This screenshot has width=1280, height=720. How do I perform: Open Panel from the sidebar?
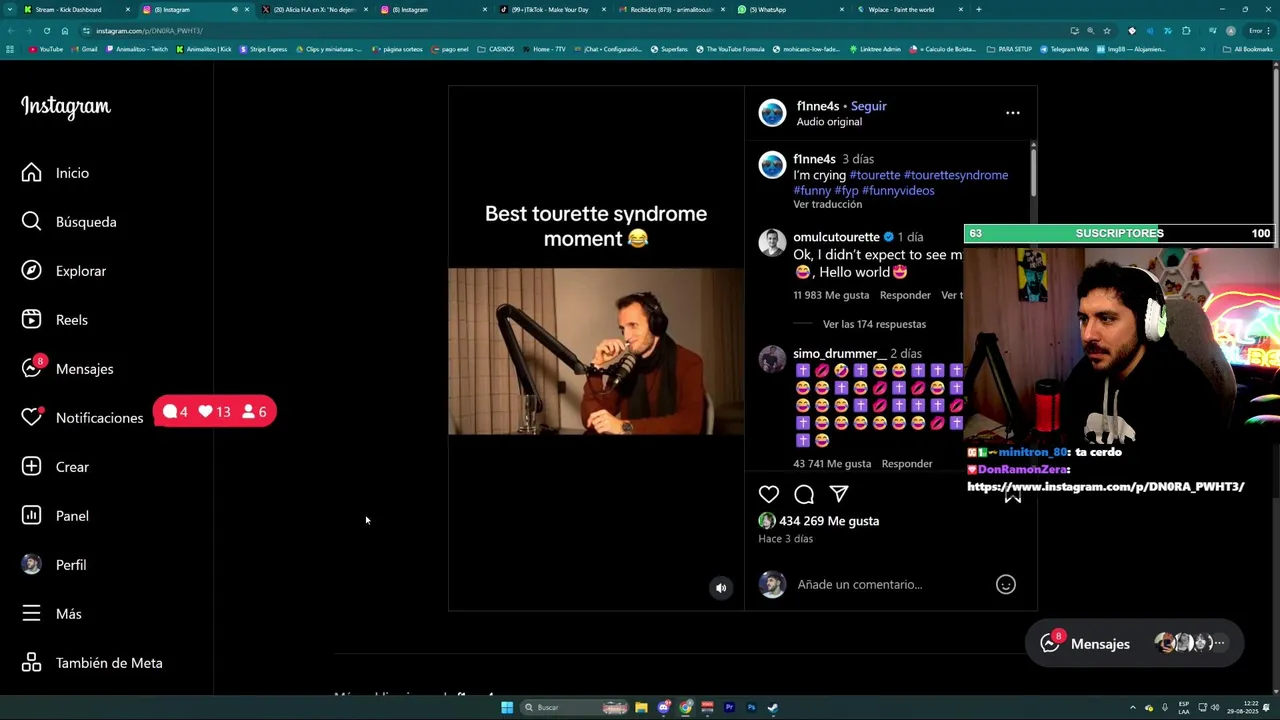pos(55,516)
